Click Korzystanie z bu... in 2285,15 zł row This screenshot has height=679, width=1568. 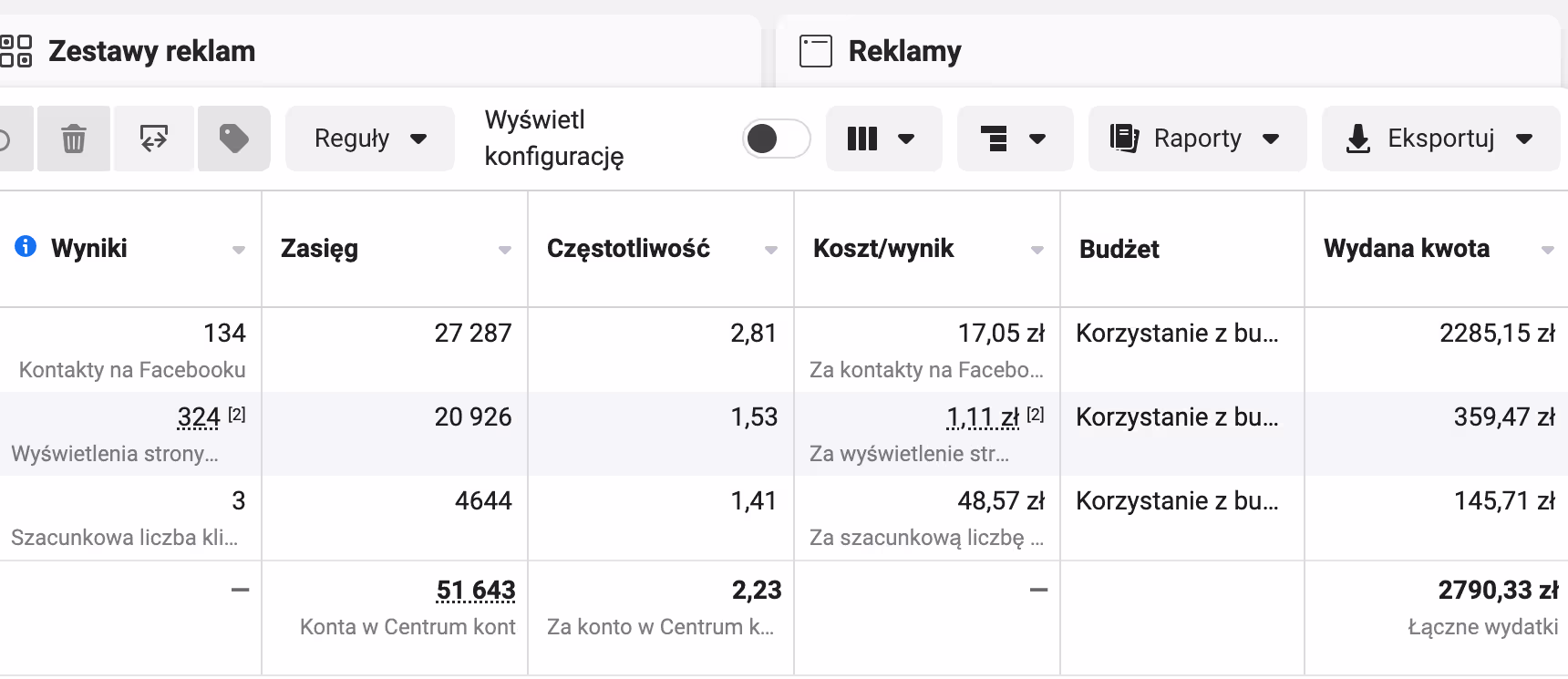pyautogui.click(x=1177, y=334)
